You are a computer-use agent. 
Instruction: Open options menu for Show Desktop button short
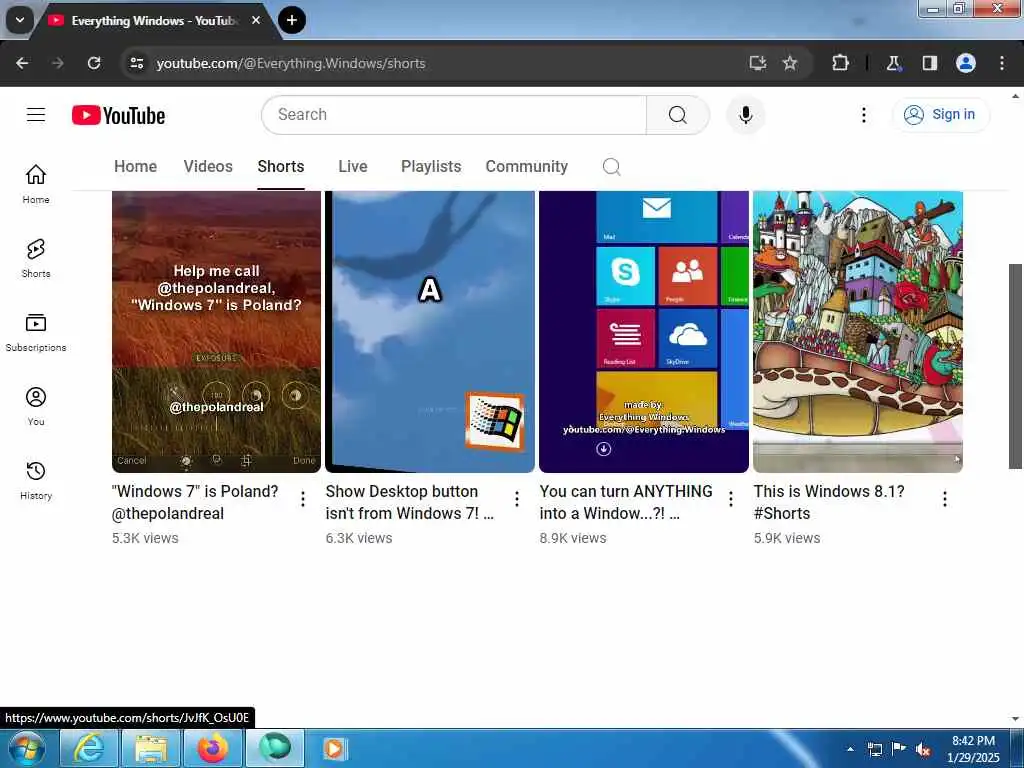(x=517, y=499)
